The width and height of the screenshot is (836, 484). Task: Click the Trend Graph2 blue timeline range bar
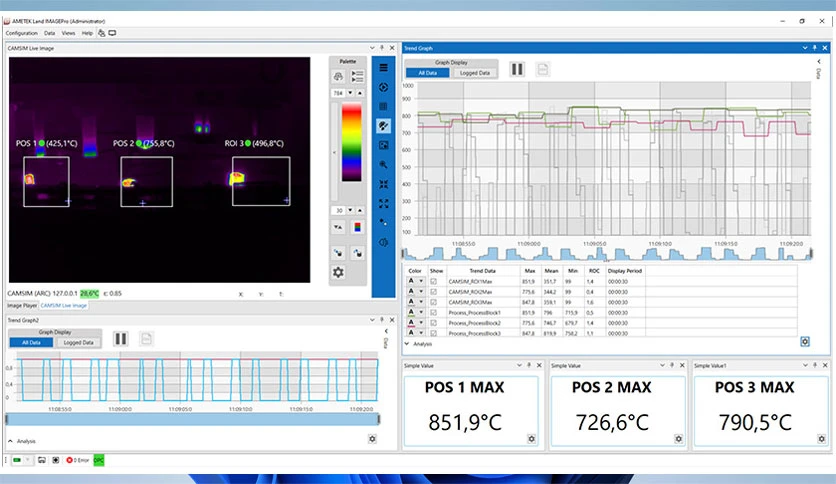pos(192,420)
